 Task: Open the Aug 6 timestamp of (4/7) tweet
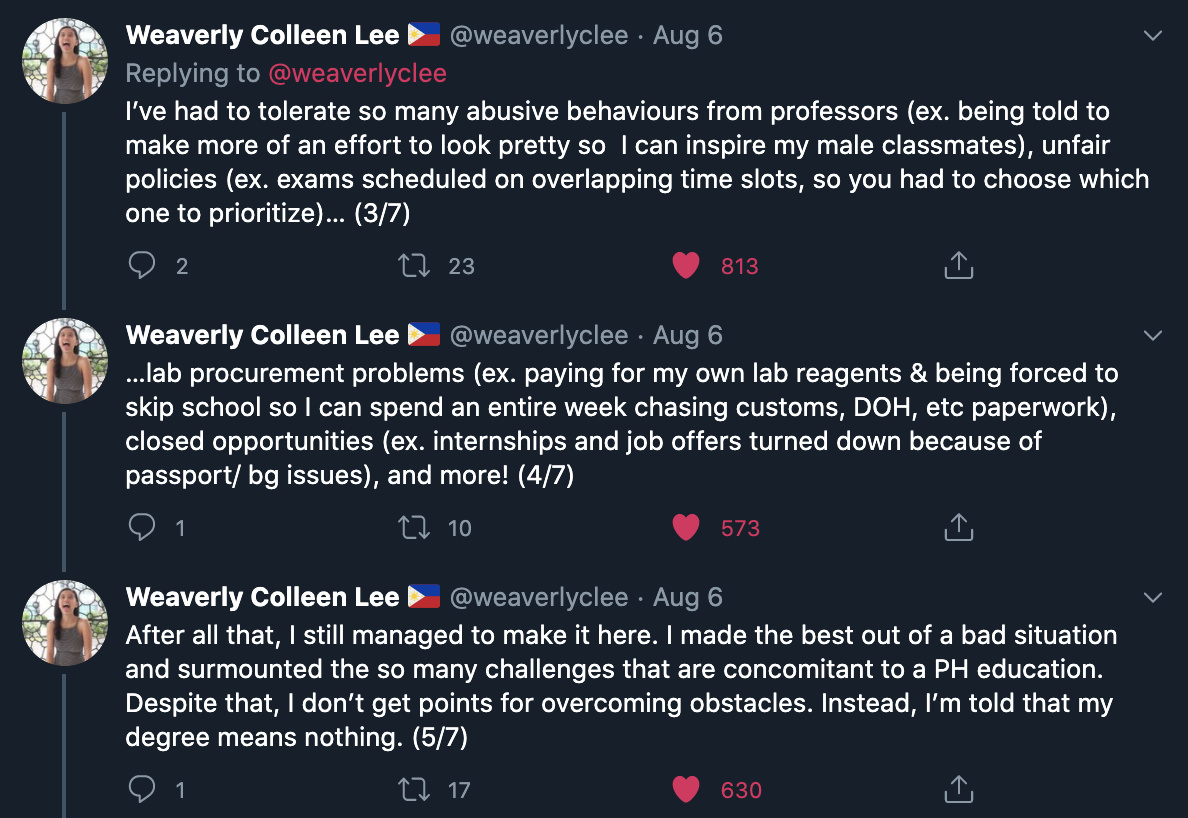(687, 335)
